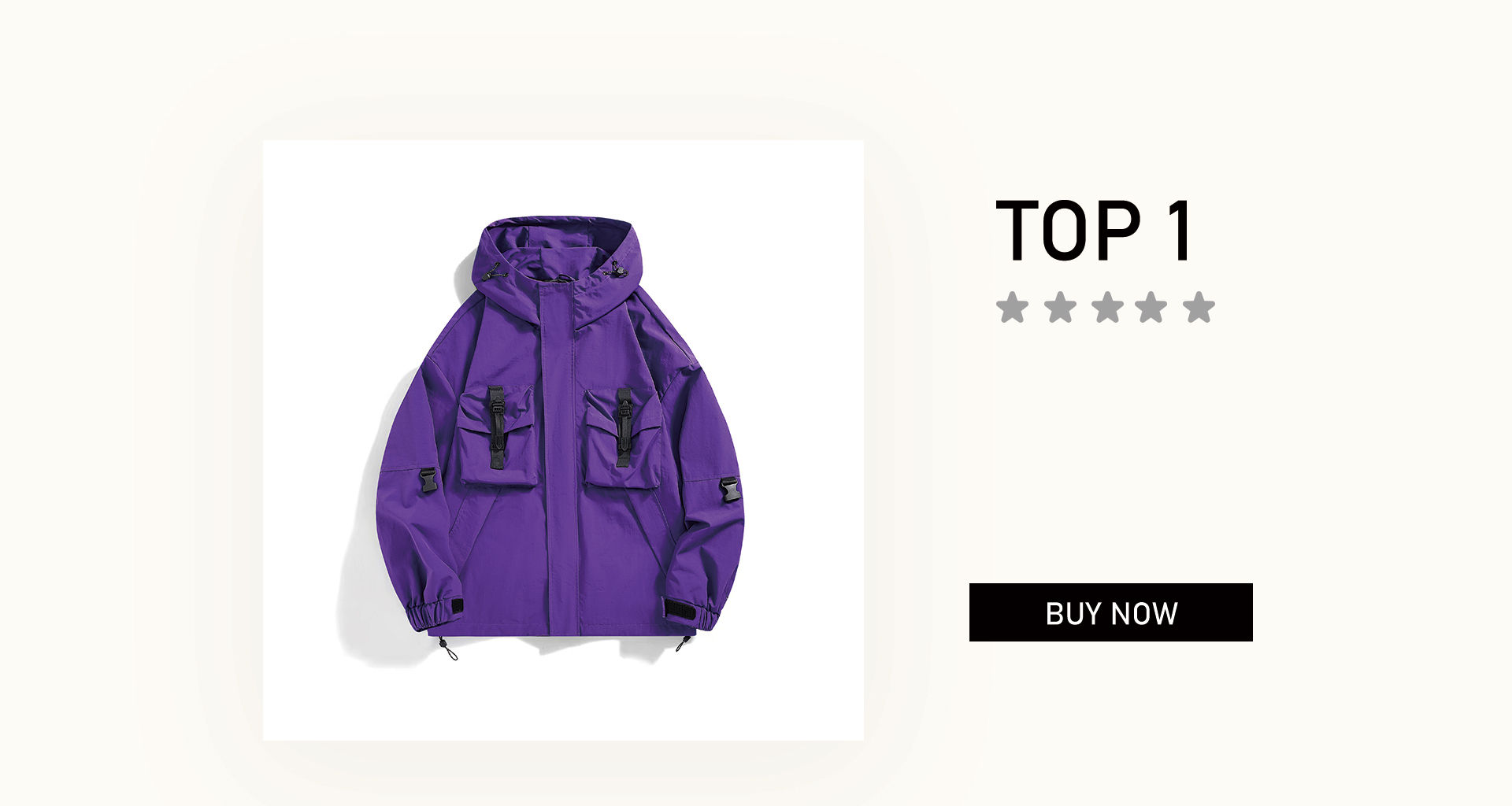The width and height of the screenshot is (1512, 806).
Task: Click the black buckle on the right sleeve
Action: coord(730,489)
